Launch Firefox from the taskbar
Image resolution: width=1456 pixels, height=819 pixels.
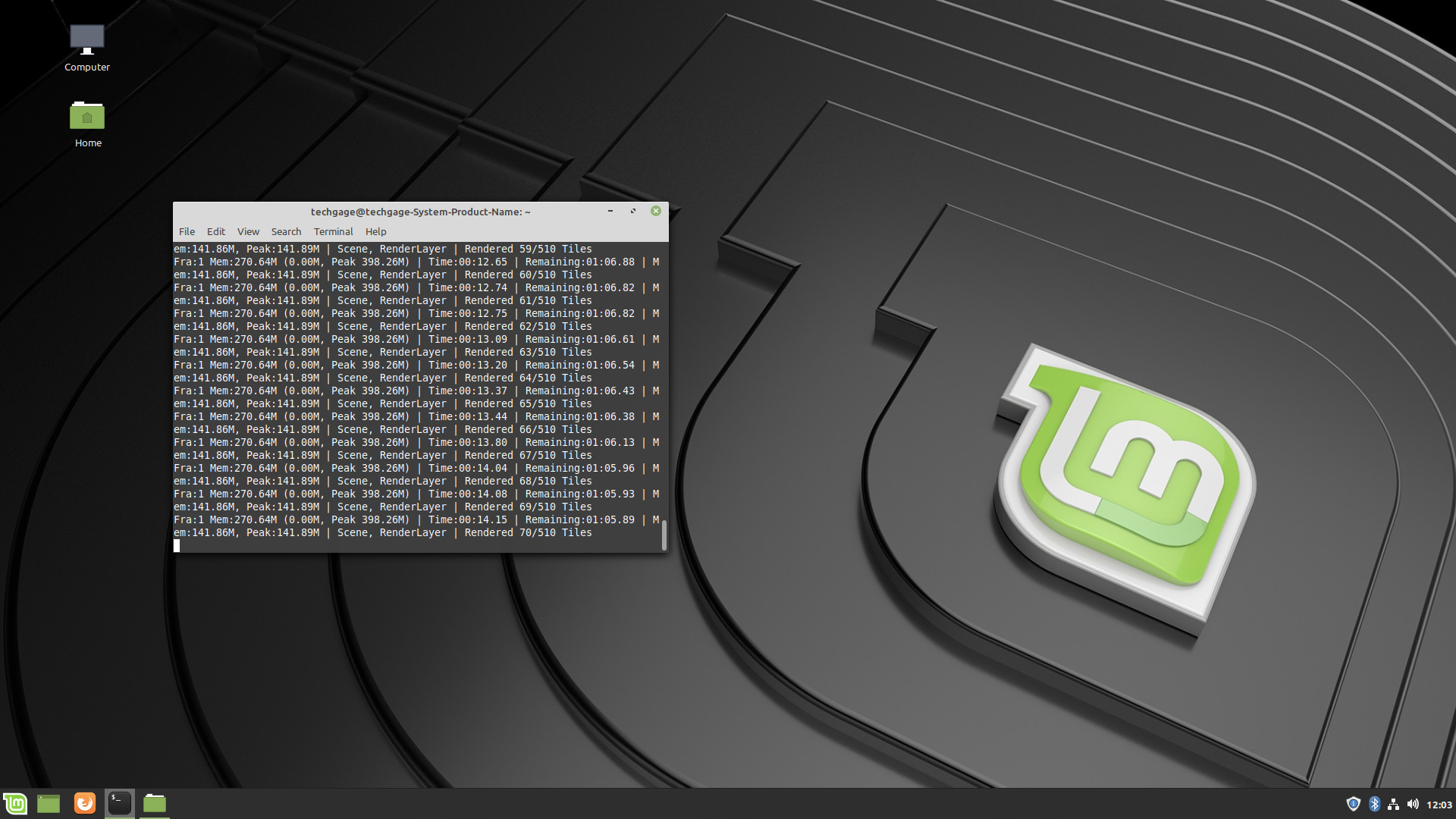pyautogui.click(x=84, y=803)
